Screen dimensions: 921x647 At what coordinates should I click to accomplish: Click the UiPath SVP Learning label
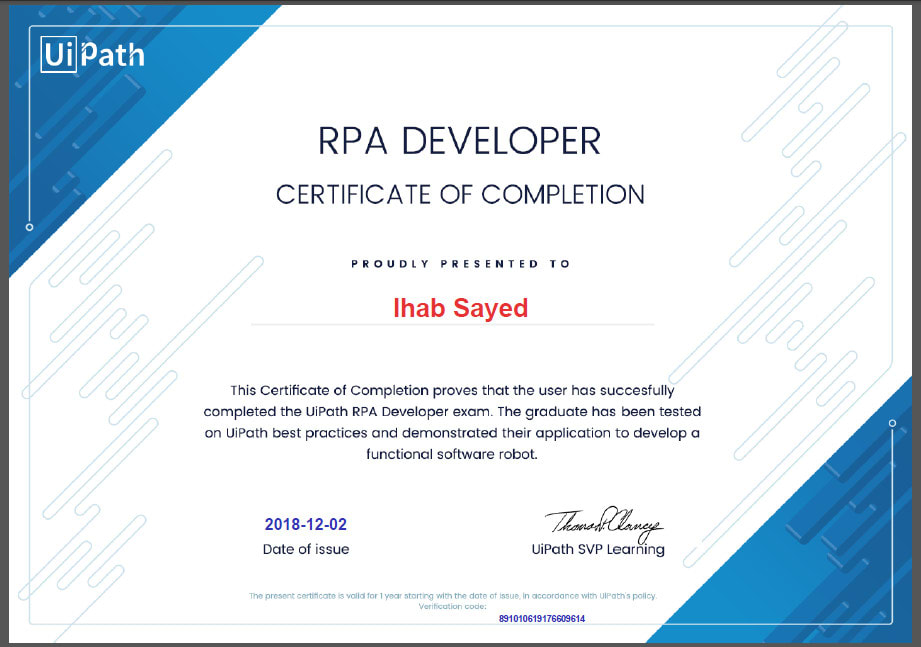pos(597,549)
